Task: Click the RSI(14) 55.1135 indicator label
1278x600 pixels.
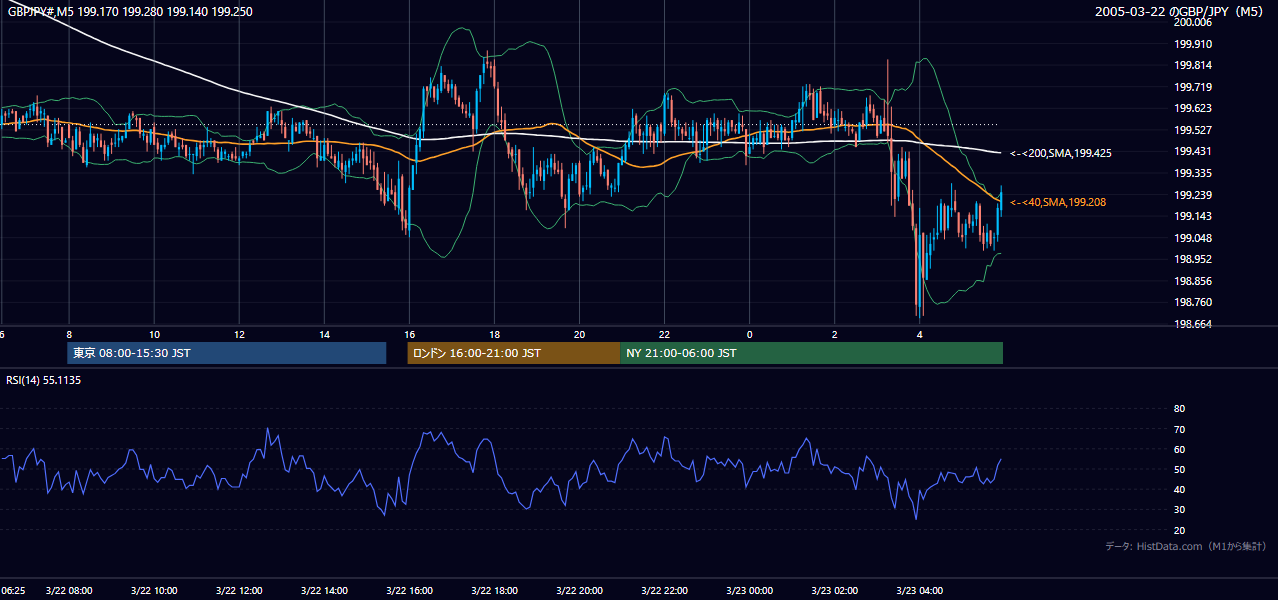Action: click(x=43, y=380)
